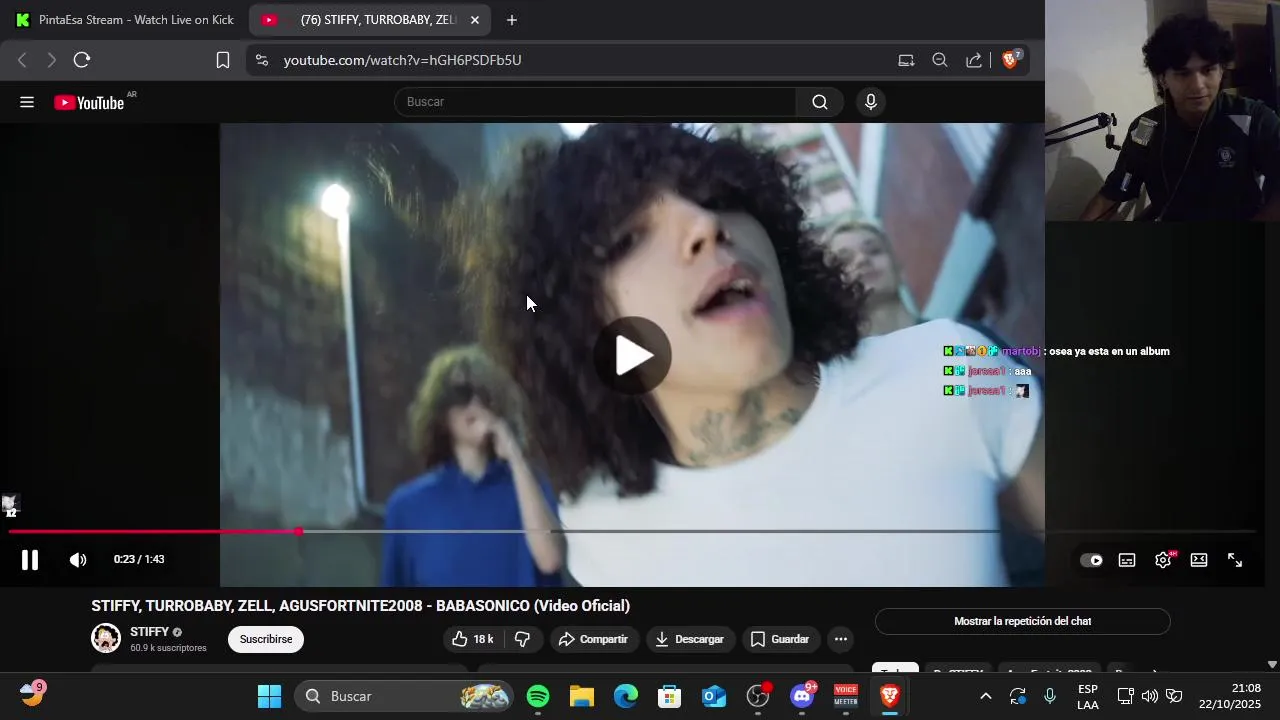This screenshot has height=720, width=1280.
Task: Go forward in browser history
Action: [51, 60]
